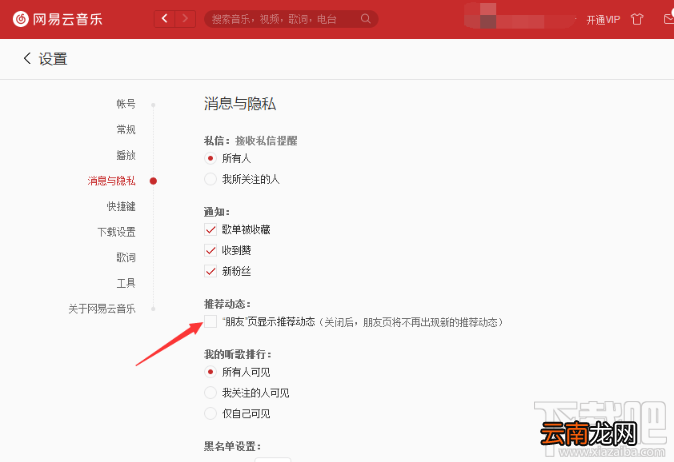Go forward using header forward arrow
The width and height of the screenshot is (674, 462).
coord(185,18)
